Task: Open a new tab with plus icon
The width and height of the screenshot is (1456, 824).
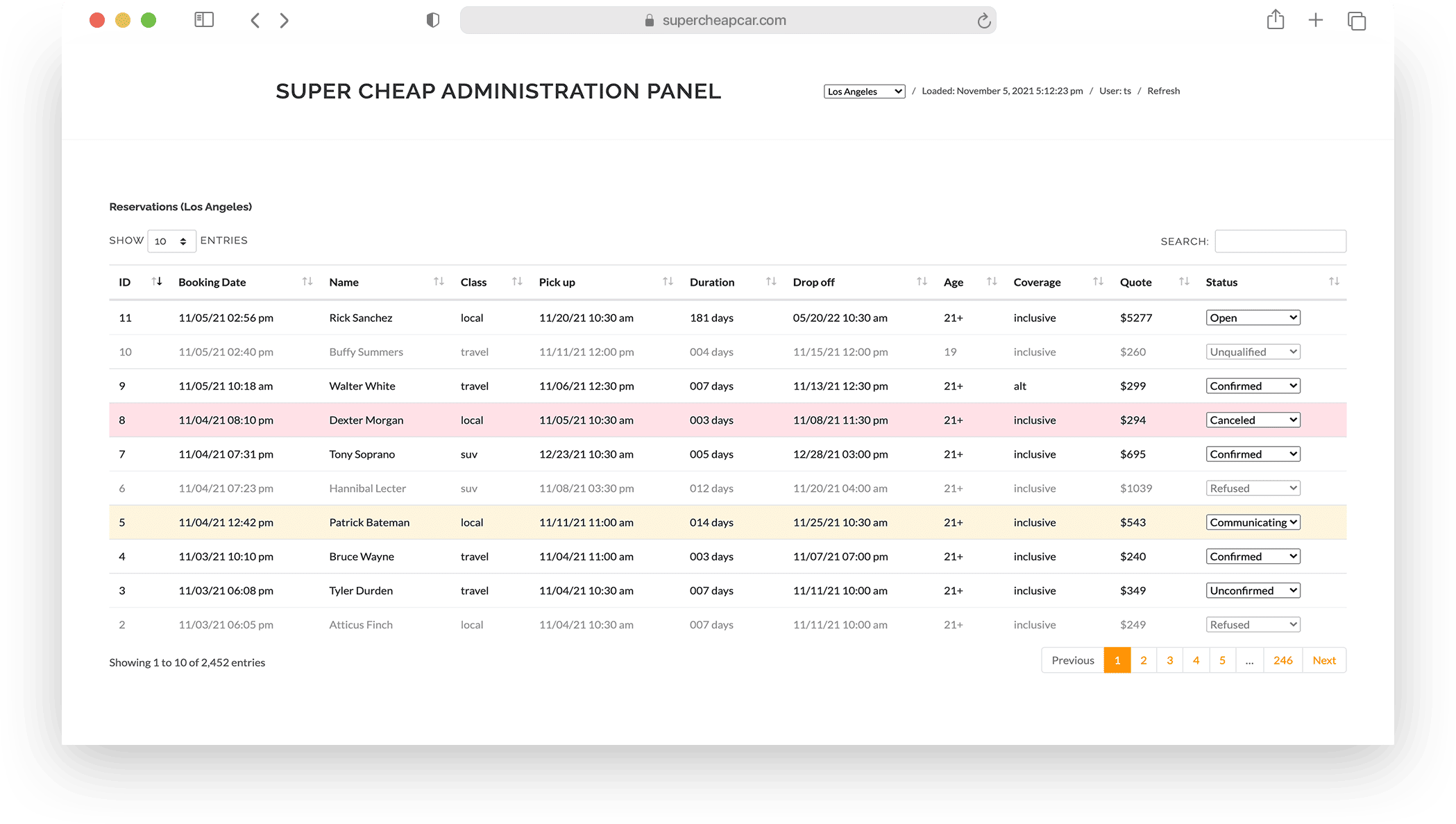Action: tap(1316, 20)
